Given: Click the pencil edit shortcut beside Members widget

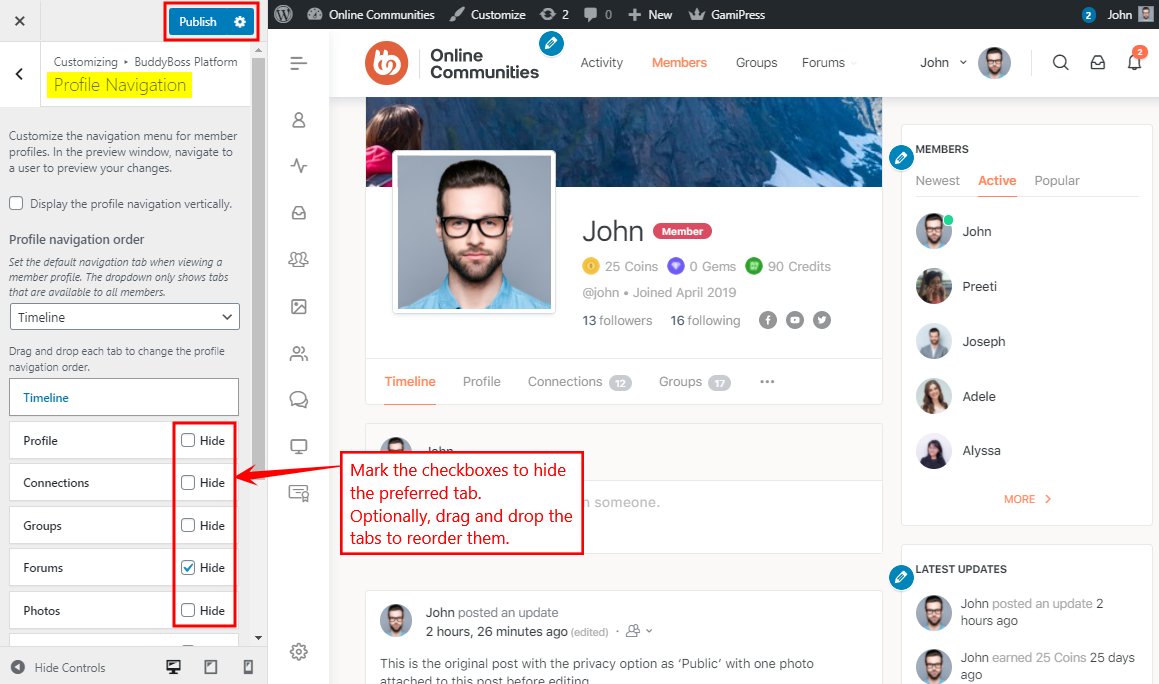Looking at the screenshot, I should [x=901, y=158].
